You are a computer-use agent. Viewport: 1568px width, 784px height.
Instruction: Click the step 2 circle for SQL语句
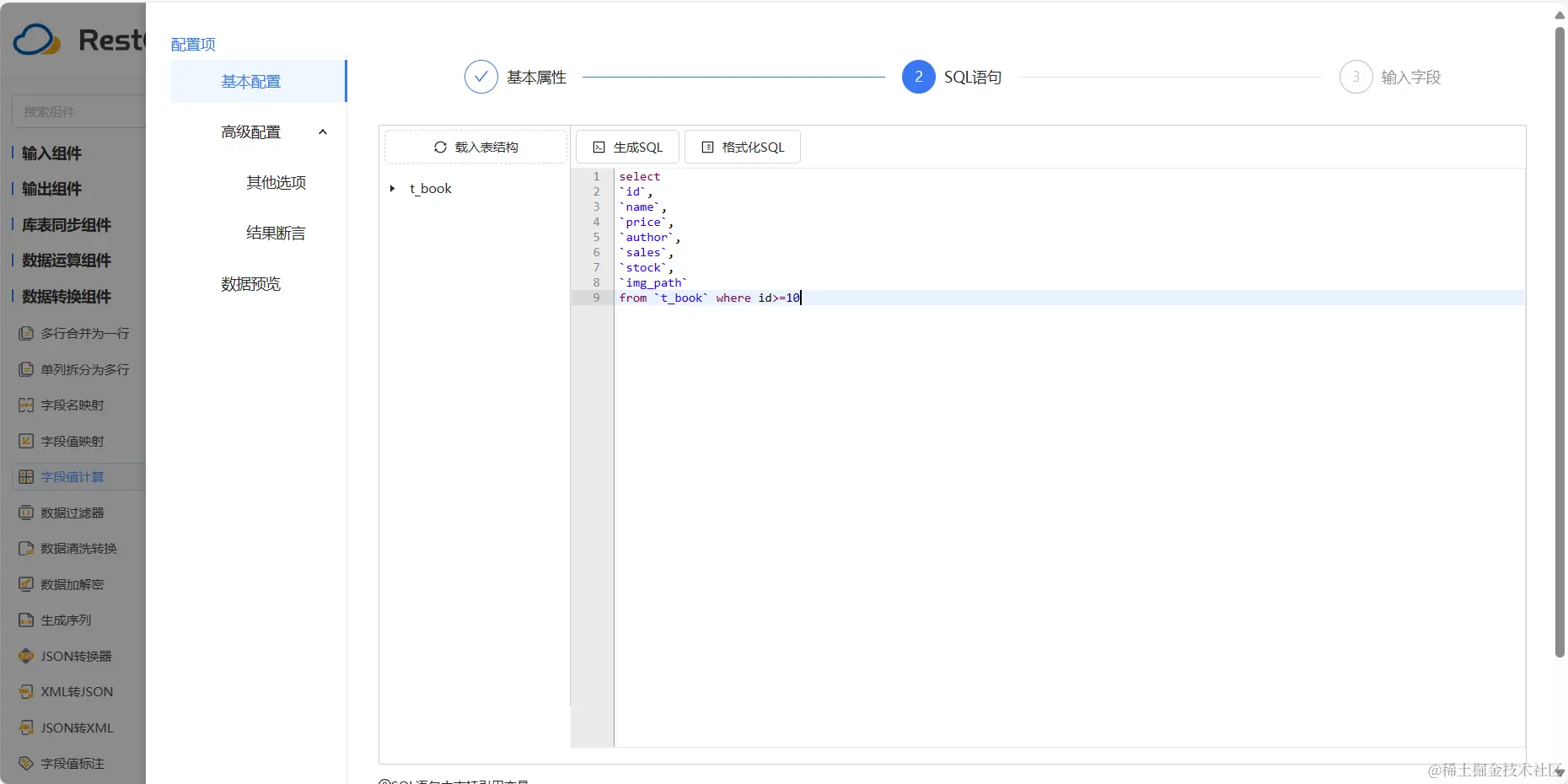click(919, 77)
